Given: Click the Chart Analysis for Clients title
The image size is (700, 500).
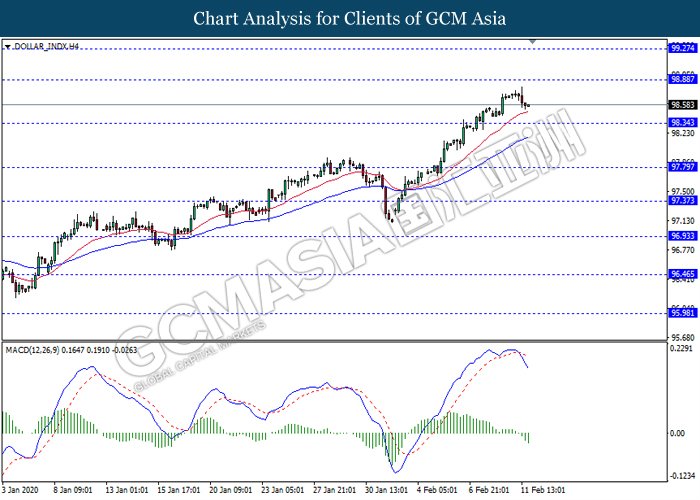Looking at the screenshot, I should (350, 18).
